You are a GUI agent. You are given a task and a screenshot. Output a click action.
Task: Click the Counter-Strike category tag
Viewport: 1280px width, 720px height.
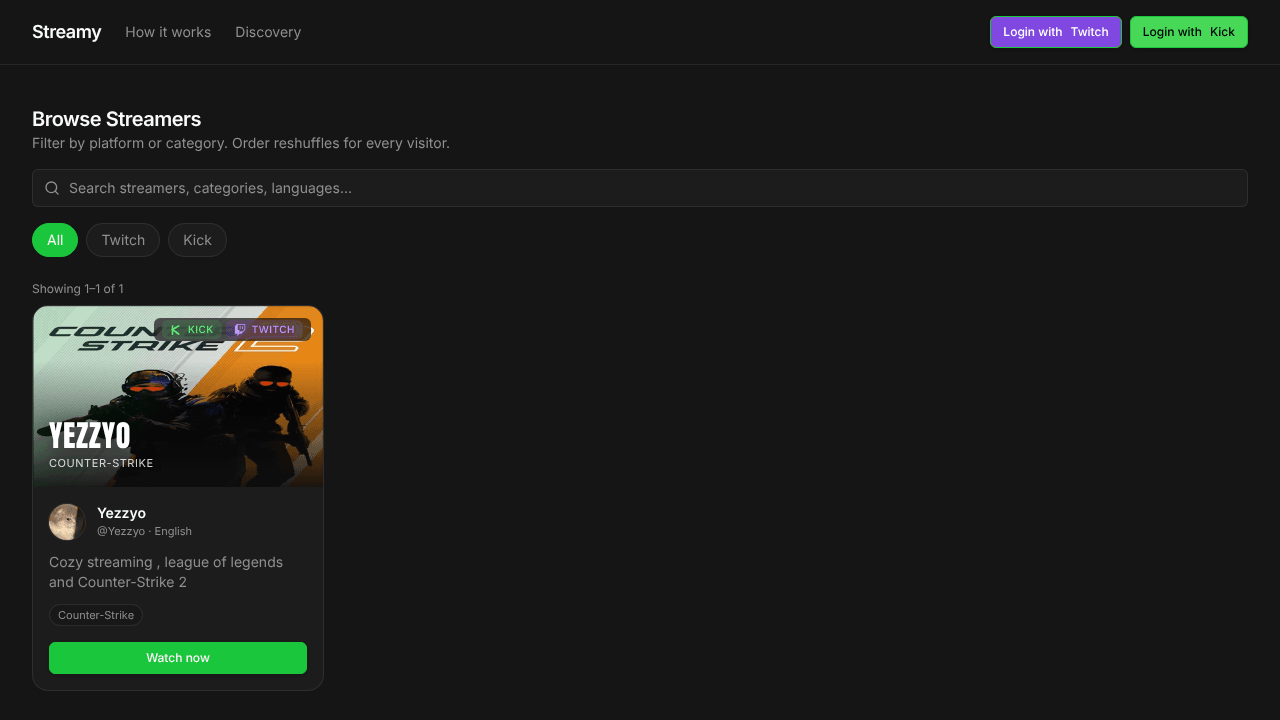click(x=96, y=615)
